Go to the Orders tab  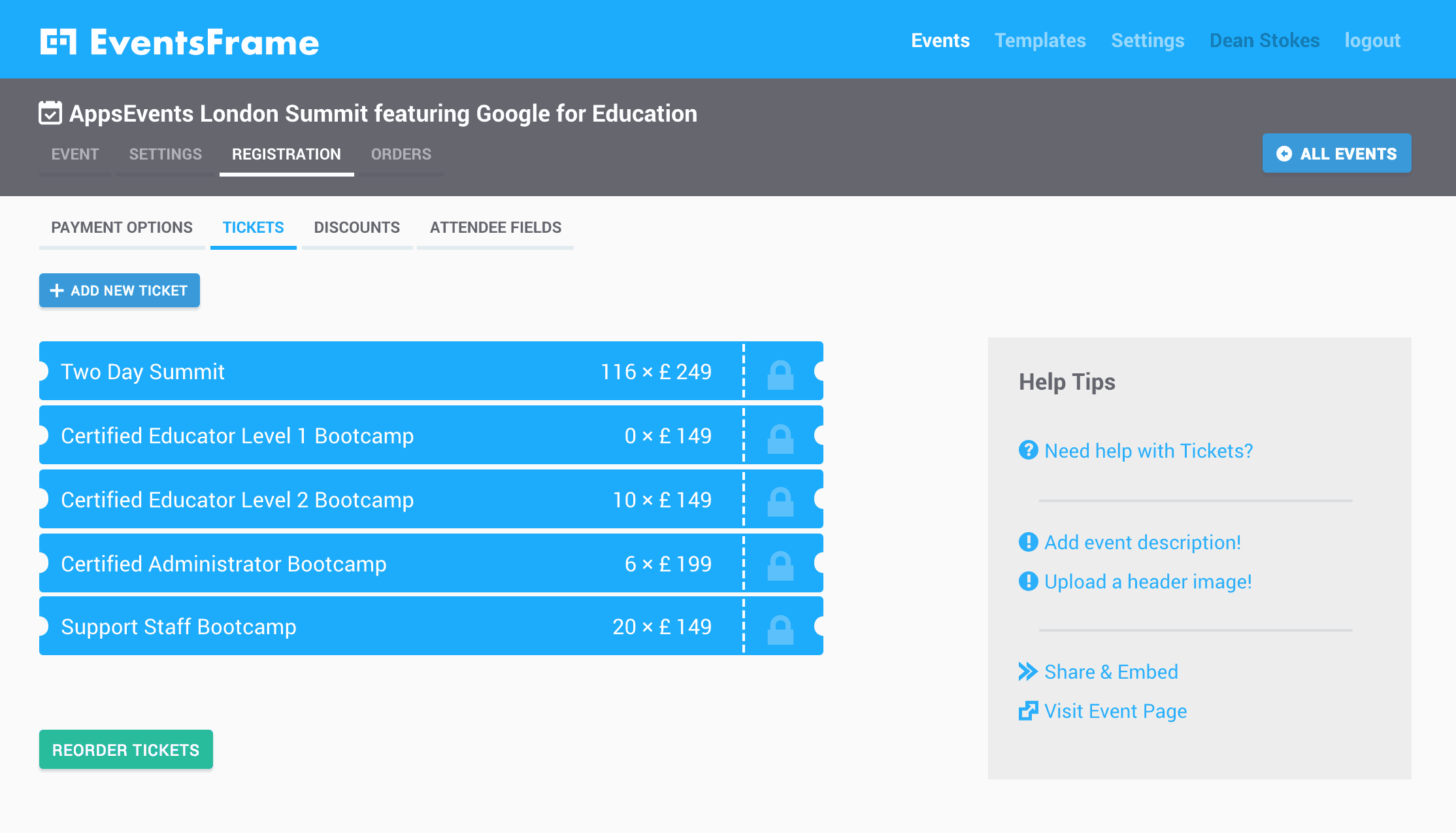(401, 154)
